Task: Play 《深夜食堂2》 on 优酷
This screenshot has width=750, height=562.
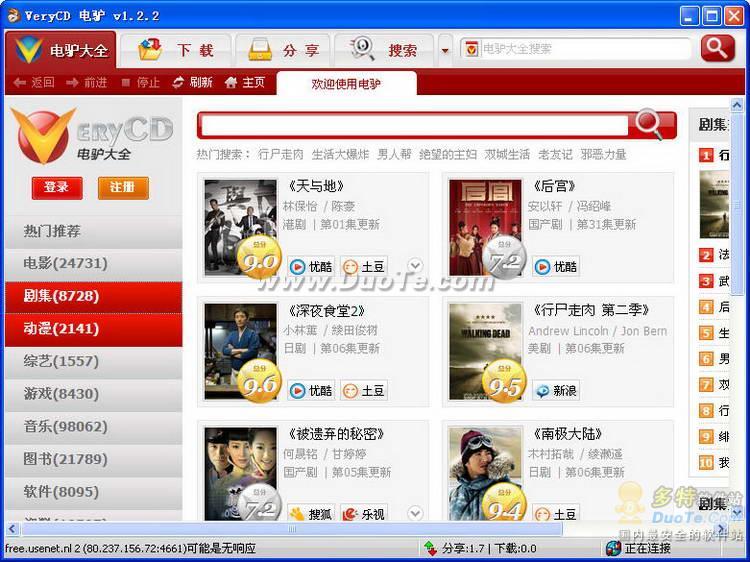Action: point(310,390)
